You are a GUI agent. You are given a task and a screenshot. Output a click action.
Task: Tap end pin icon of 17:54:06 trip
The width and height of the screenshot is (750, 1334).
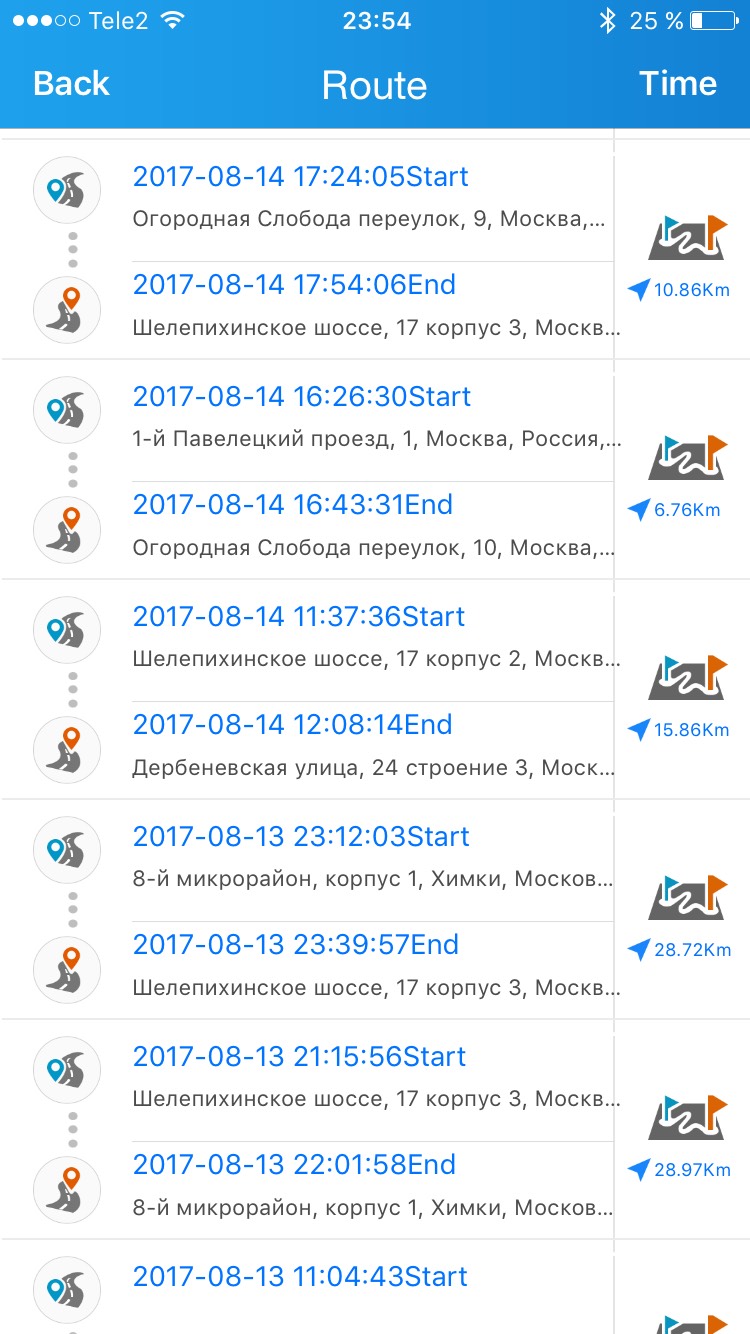67,310
